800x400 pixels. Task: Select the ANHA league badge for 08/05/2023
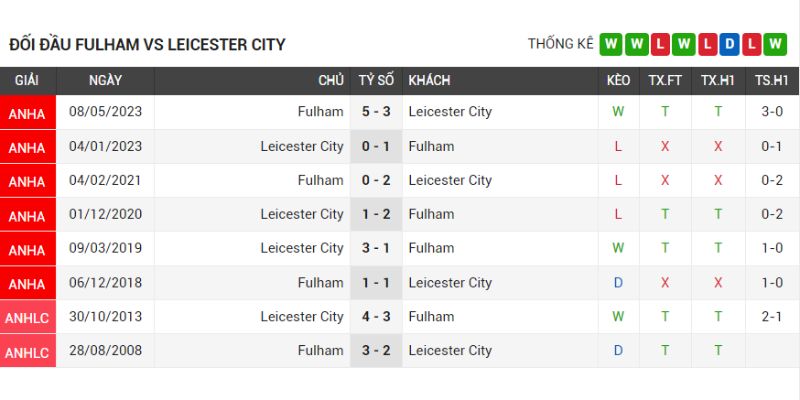(x=27, y=113)
